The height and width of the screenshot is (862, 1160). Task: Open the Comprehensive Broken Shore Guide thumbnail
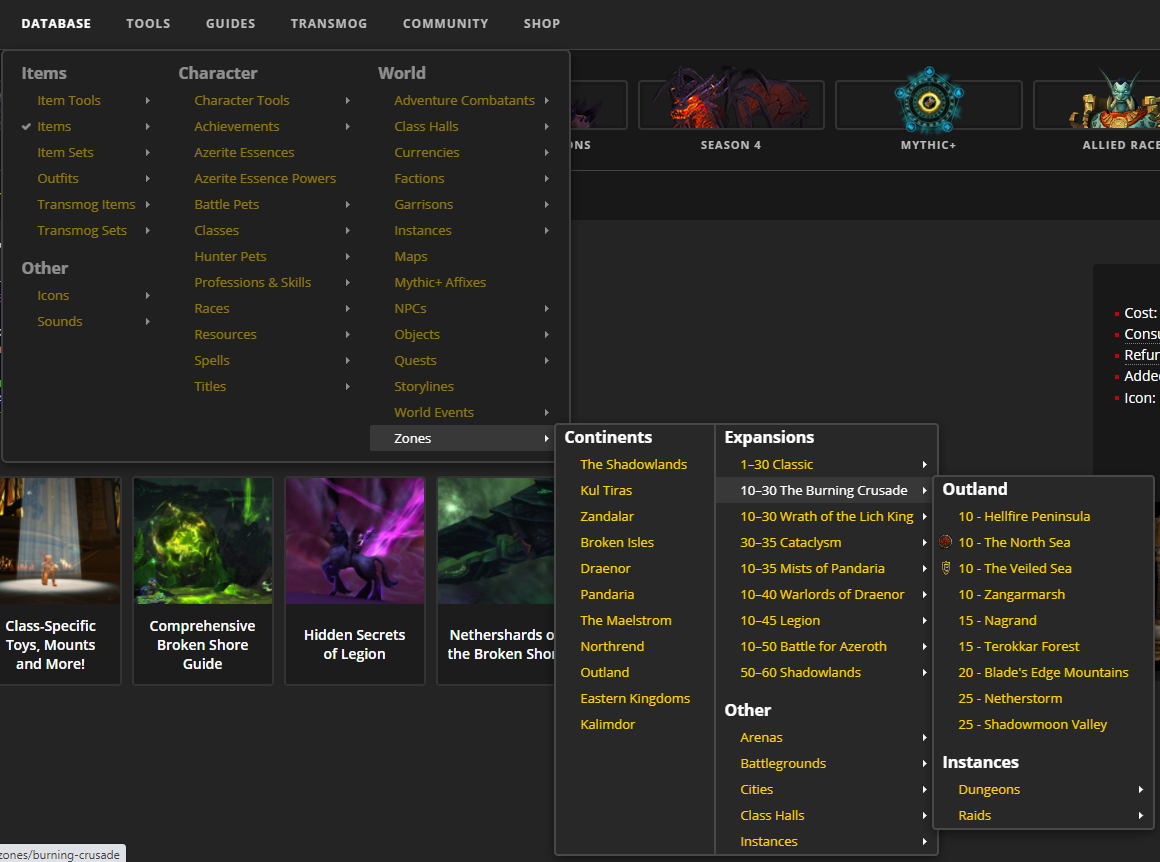pyautogui.click(x=202, y=580)
